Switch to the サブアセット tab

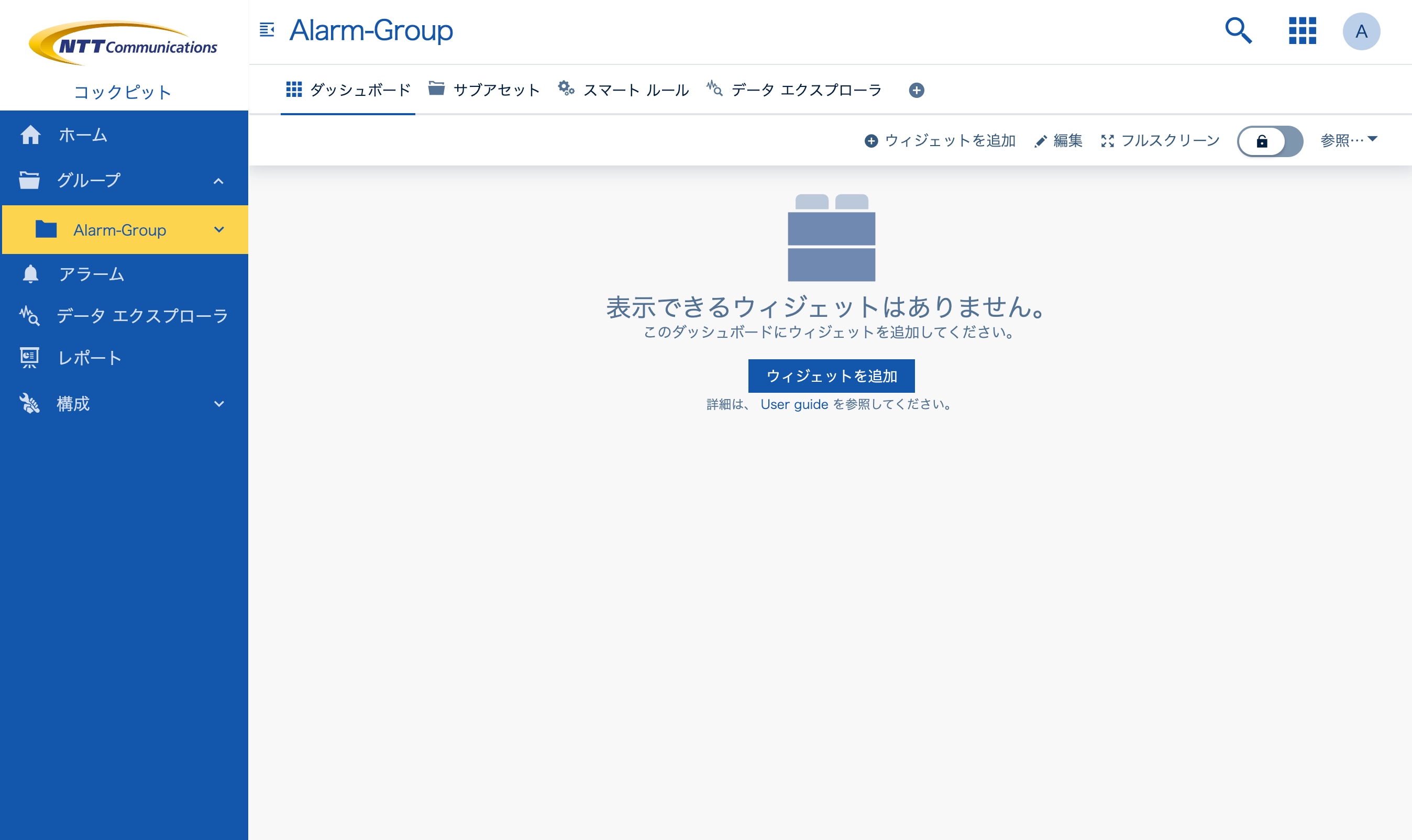(x=484, y=90)
